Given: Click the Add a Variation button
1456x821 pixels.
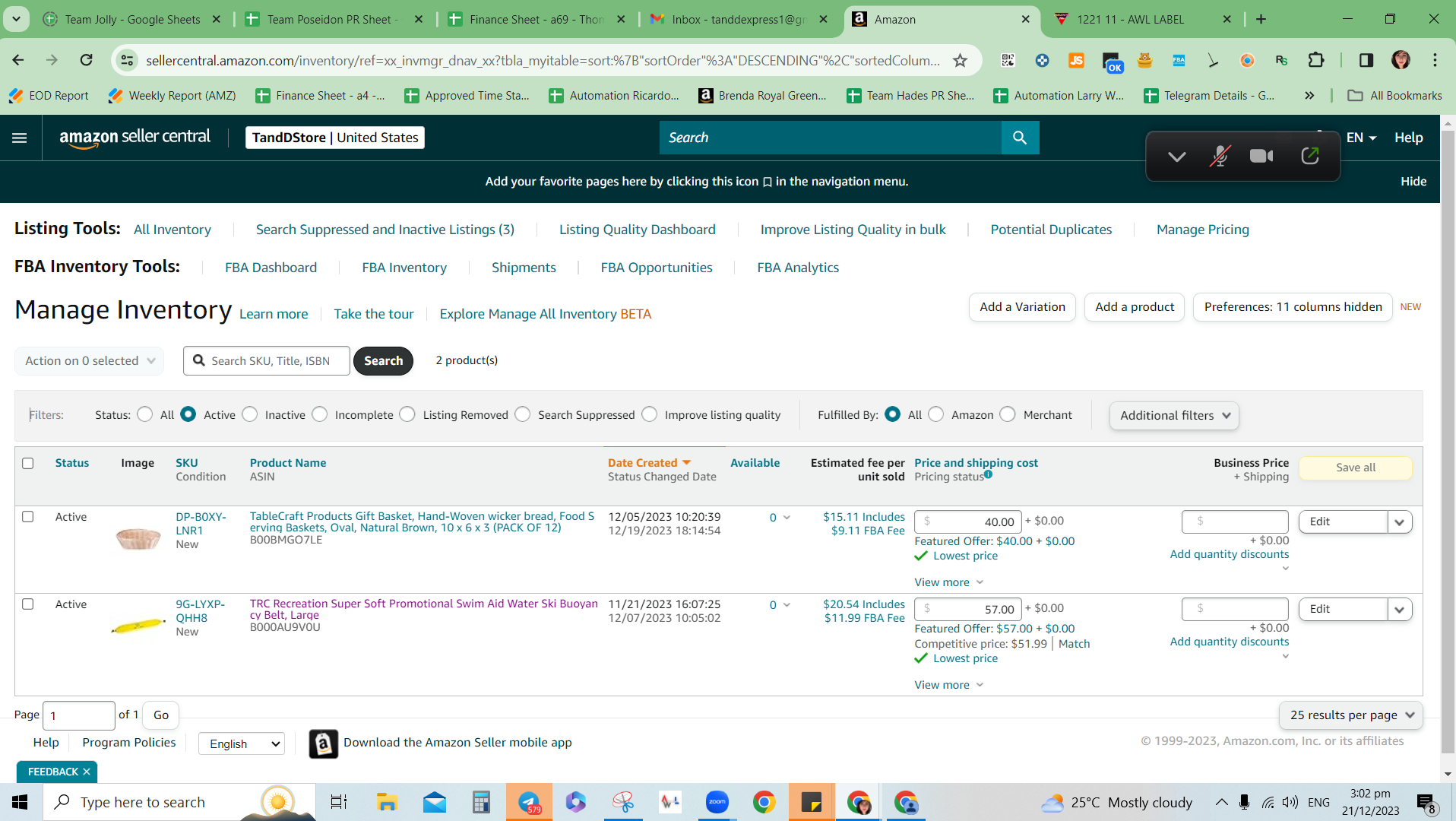Looking at the screenshot, I should 1022,307.
